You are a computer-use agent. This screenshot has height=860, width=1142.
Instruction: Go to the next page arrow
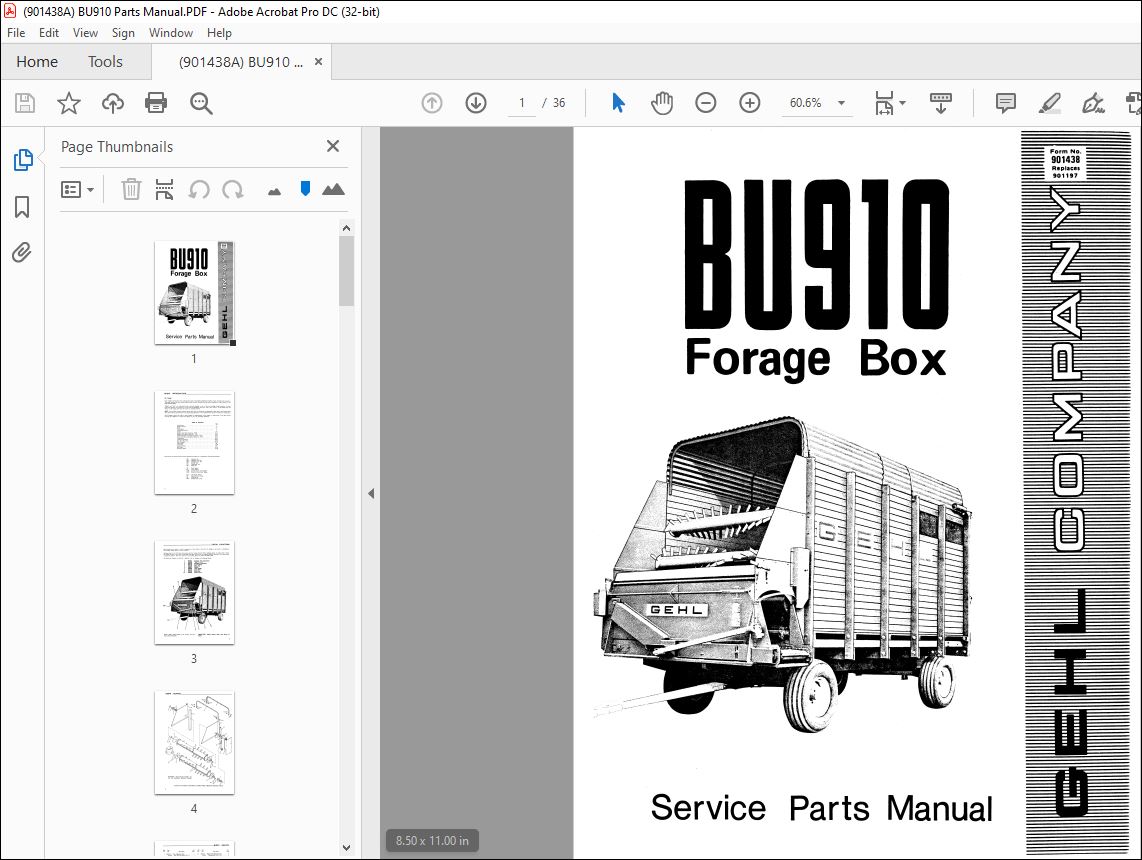click(476, 103)
